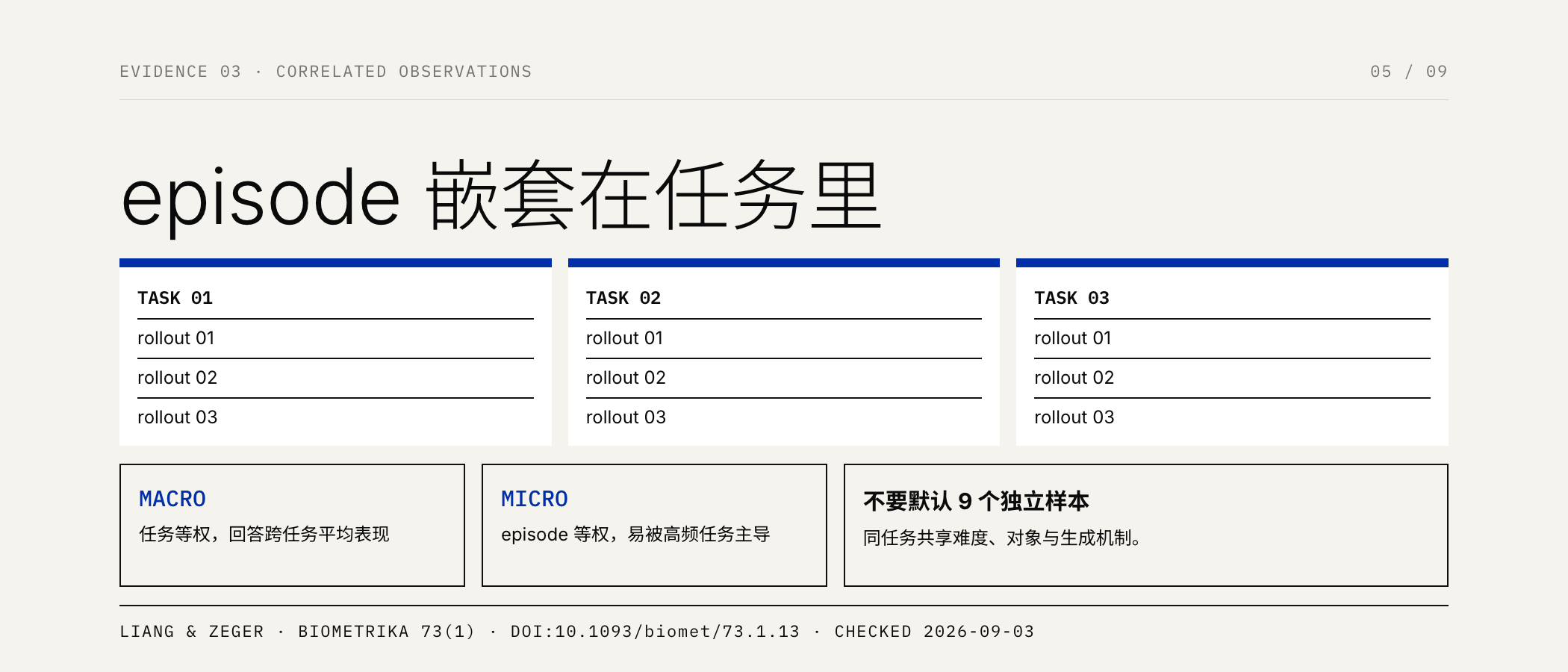Click the 'MACRO' label
Image resolution: width=1568 pixels, height=672 pixels.
point(172,499)
